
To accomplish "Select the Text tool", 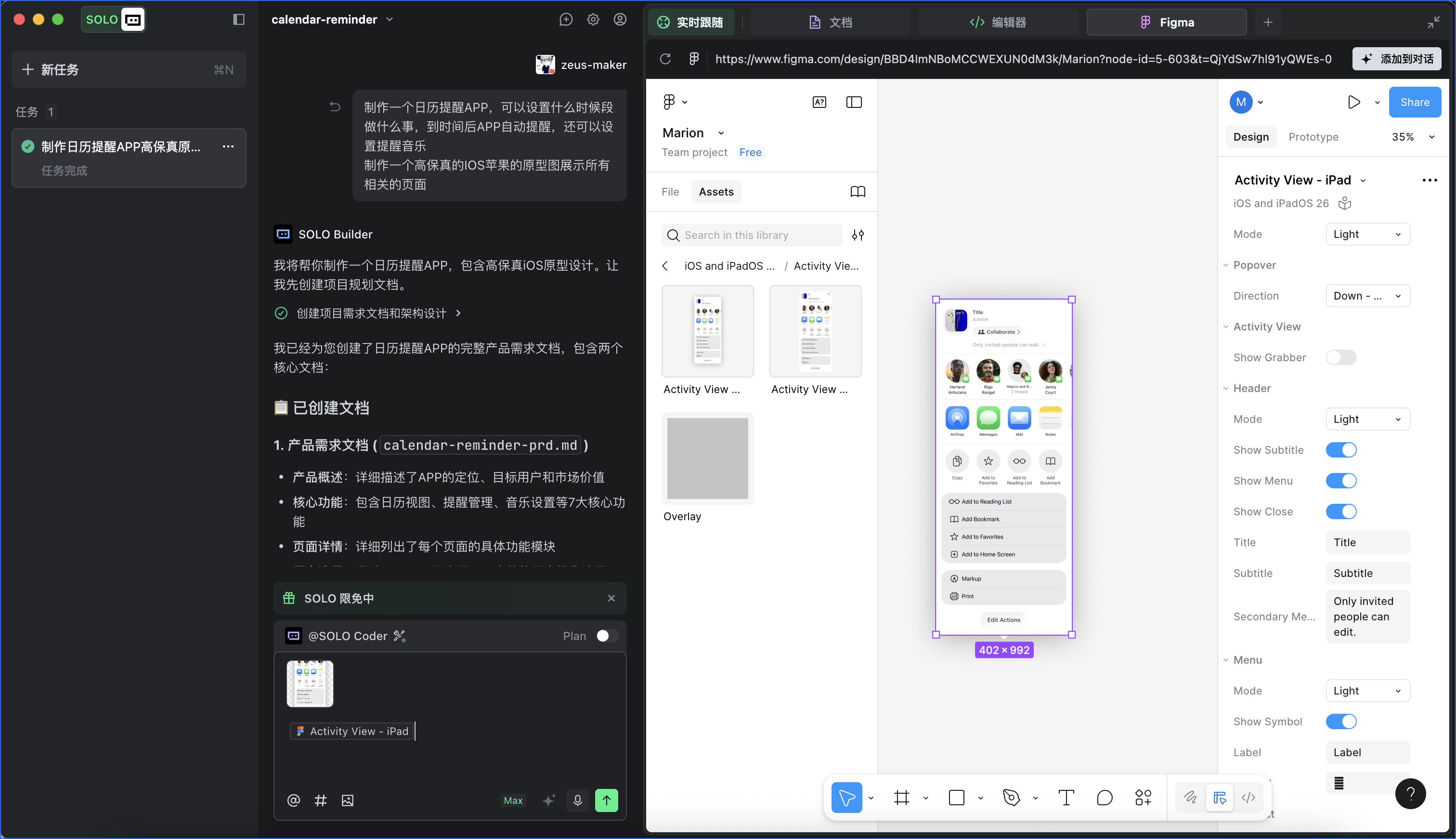I will tap(1066, 798).
